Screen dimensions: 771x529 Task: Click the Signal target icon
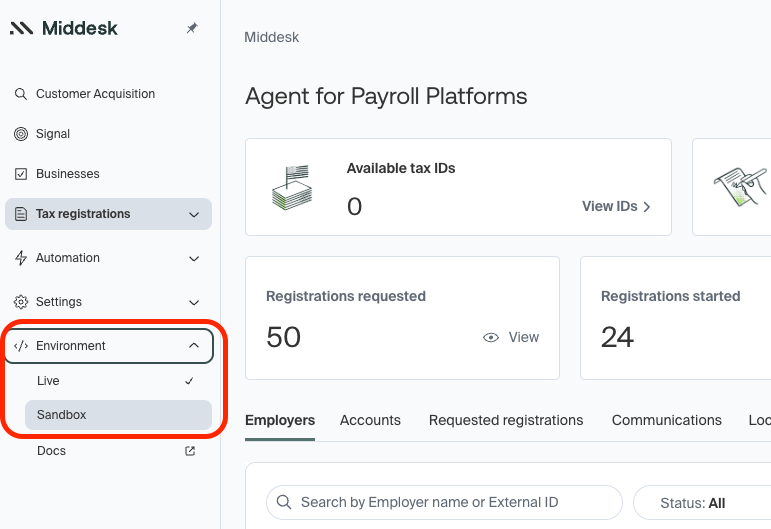coord(21,134)
